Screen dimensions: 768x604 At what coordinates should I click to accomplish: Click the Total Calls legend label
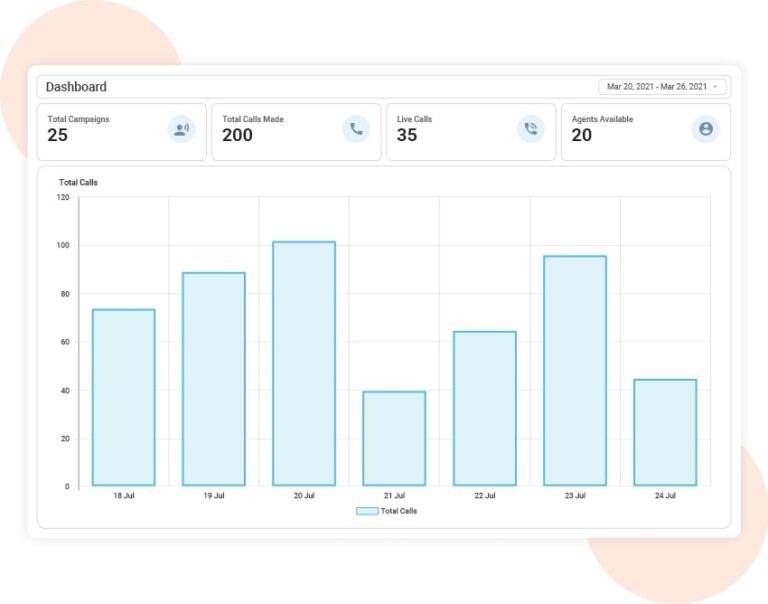399,511
